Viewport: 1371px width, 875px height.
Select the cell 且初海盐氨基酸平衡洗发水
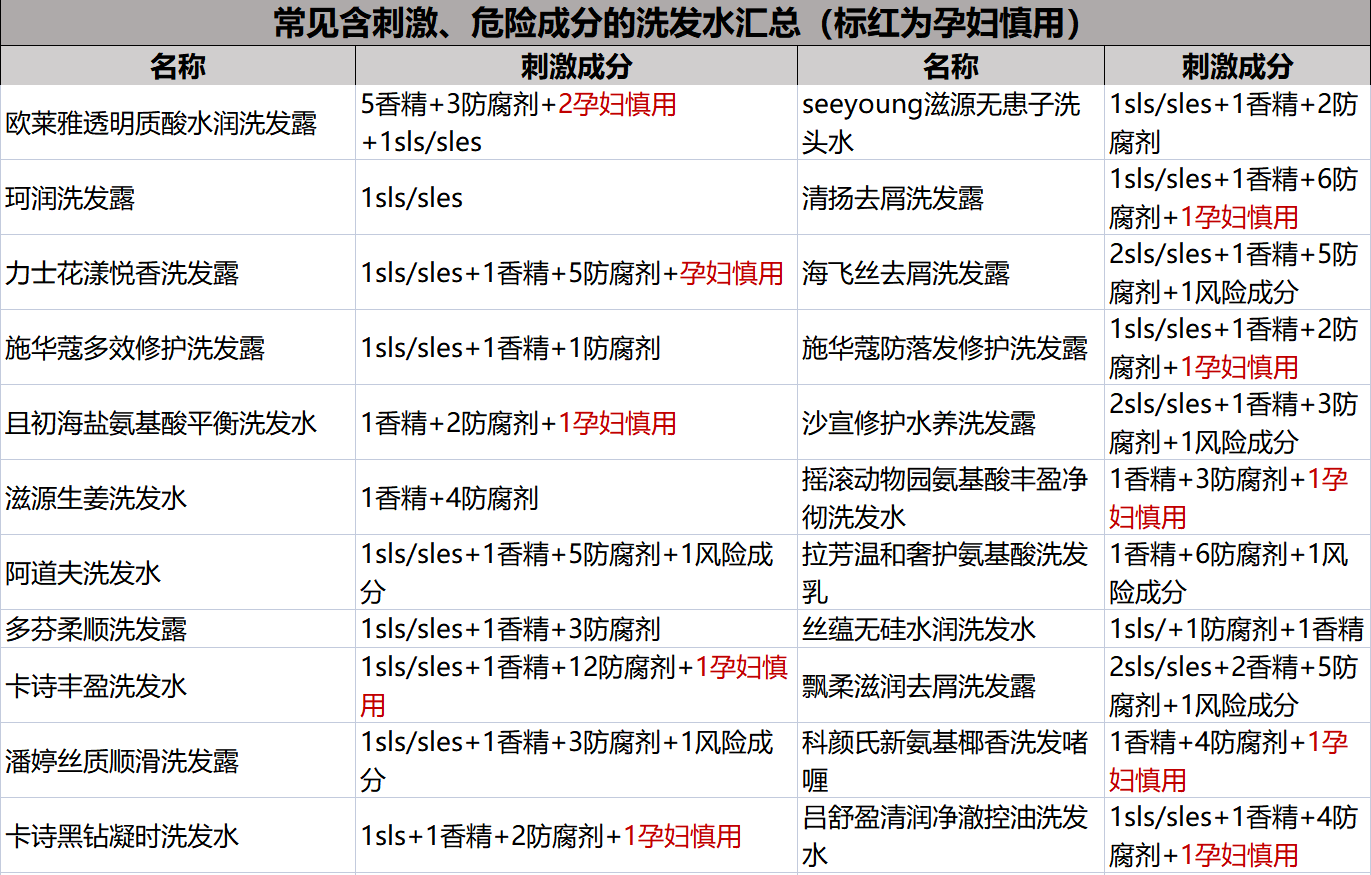(178, 422)
